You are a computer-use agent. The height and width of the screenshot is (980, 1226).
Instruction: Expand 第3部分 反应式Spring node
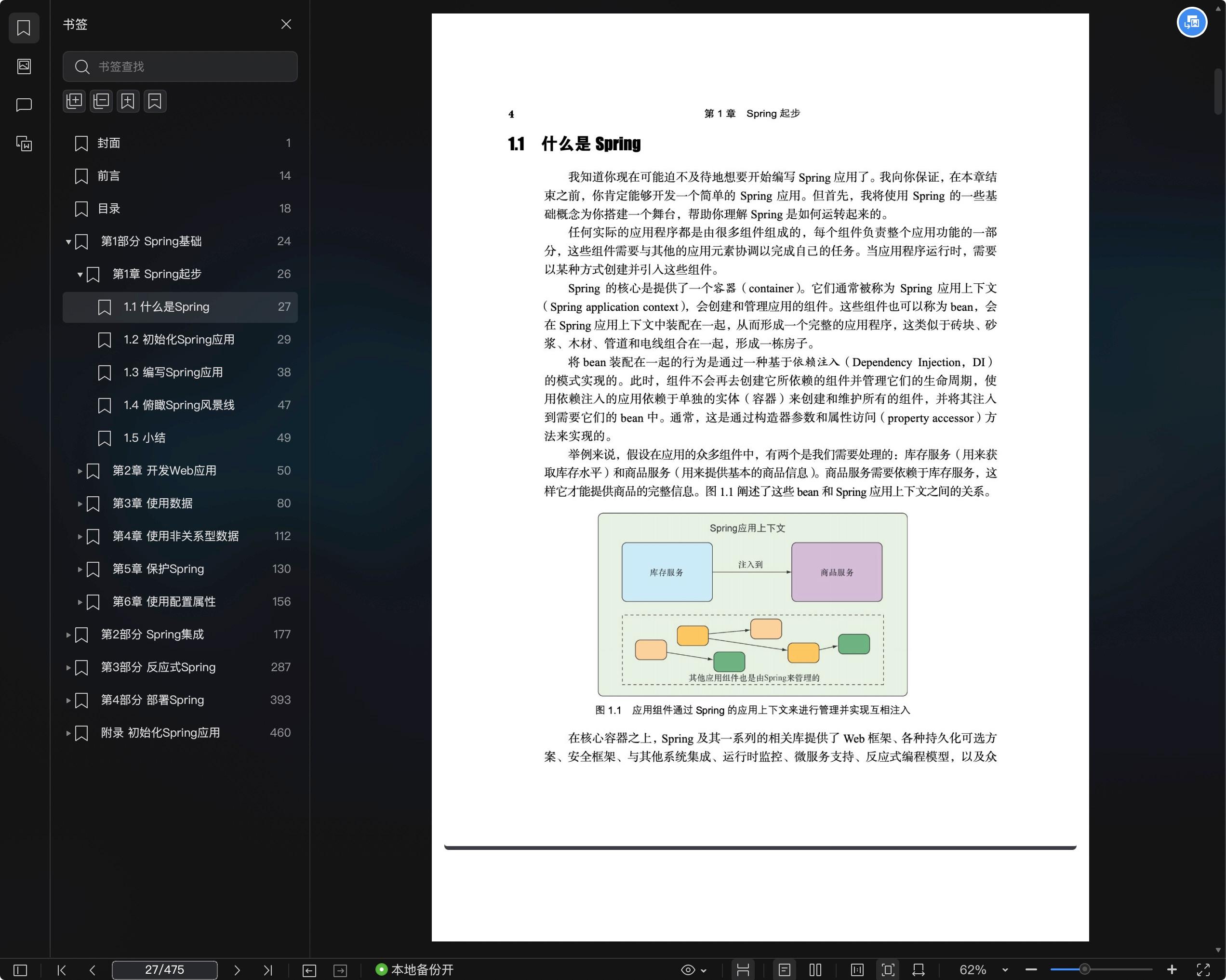point(68,668)
